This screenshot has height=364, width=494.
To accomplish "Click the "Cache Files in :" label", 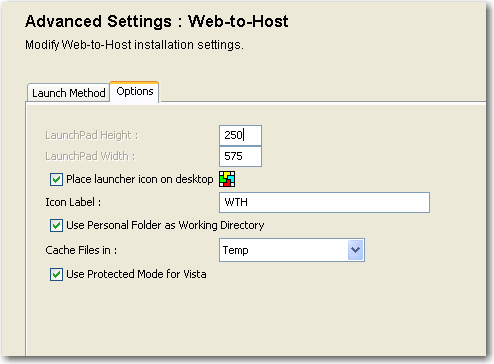I will [x=81, y=250].
